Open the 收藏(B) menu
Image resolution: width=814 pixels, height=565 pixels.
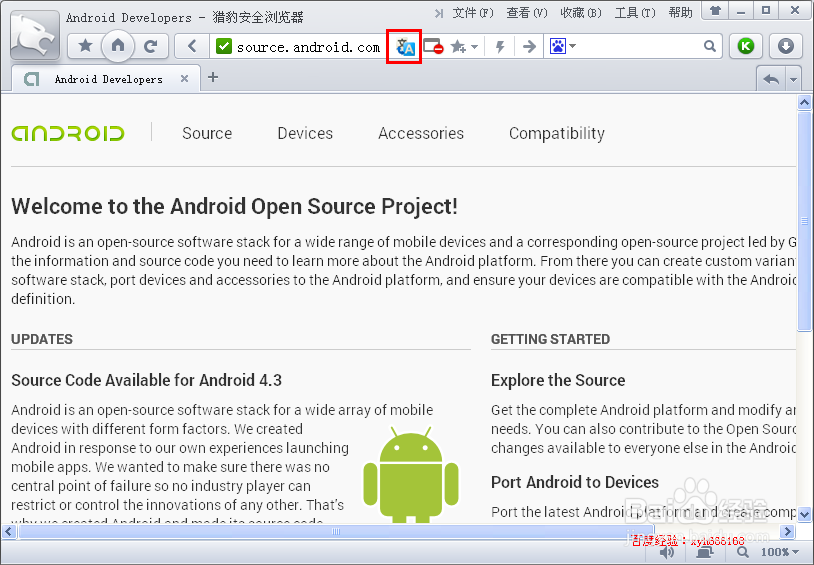click(581, 12)
